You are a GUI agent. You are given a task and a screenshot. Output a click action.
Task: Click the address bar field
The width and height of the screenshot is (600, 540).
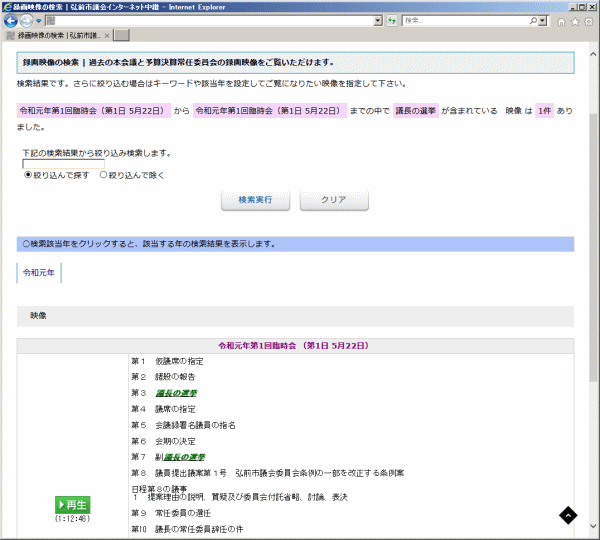pos(214,21)
